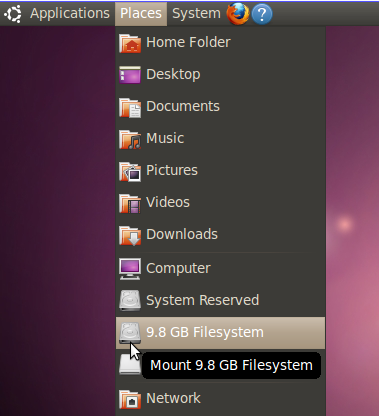The width and height of the screenshot is (379, 416).
Task: Choose the Documents label in the Places menu
Action: coord(183,106)
